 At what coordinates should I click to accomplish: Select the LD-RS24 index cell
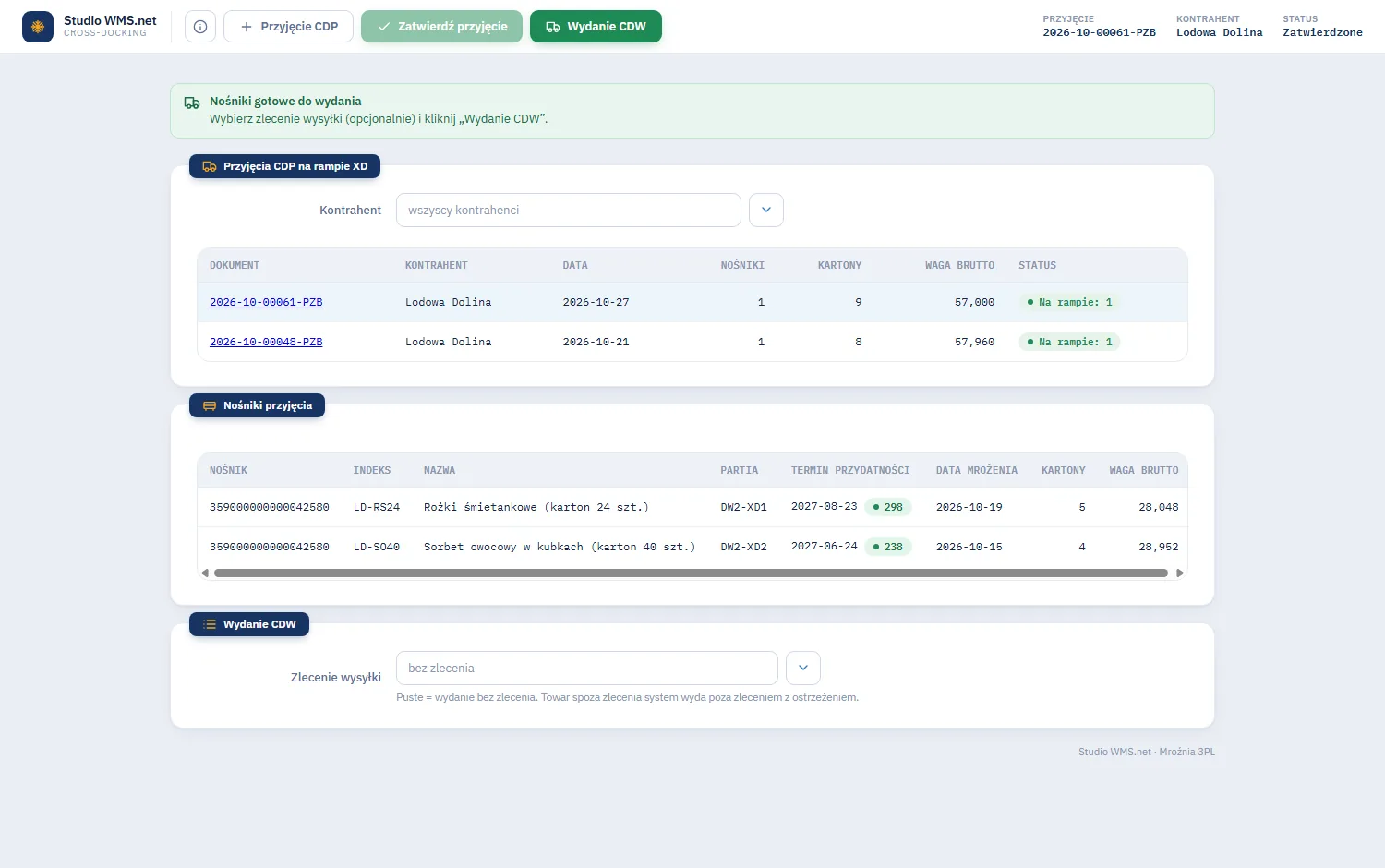[377, 507]
